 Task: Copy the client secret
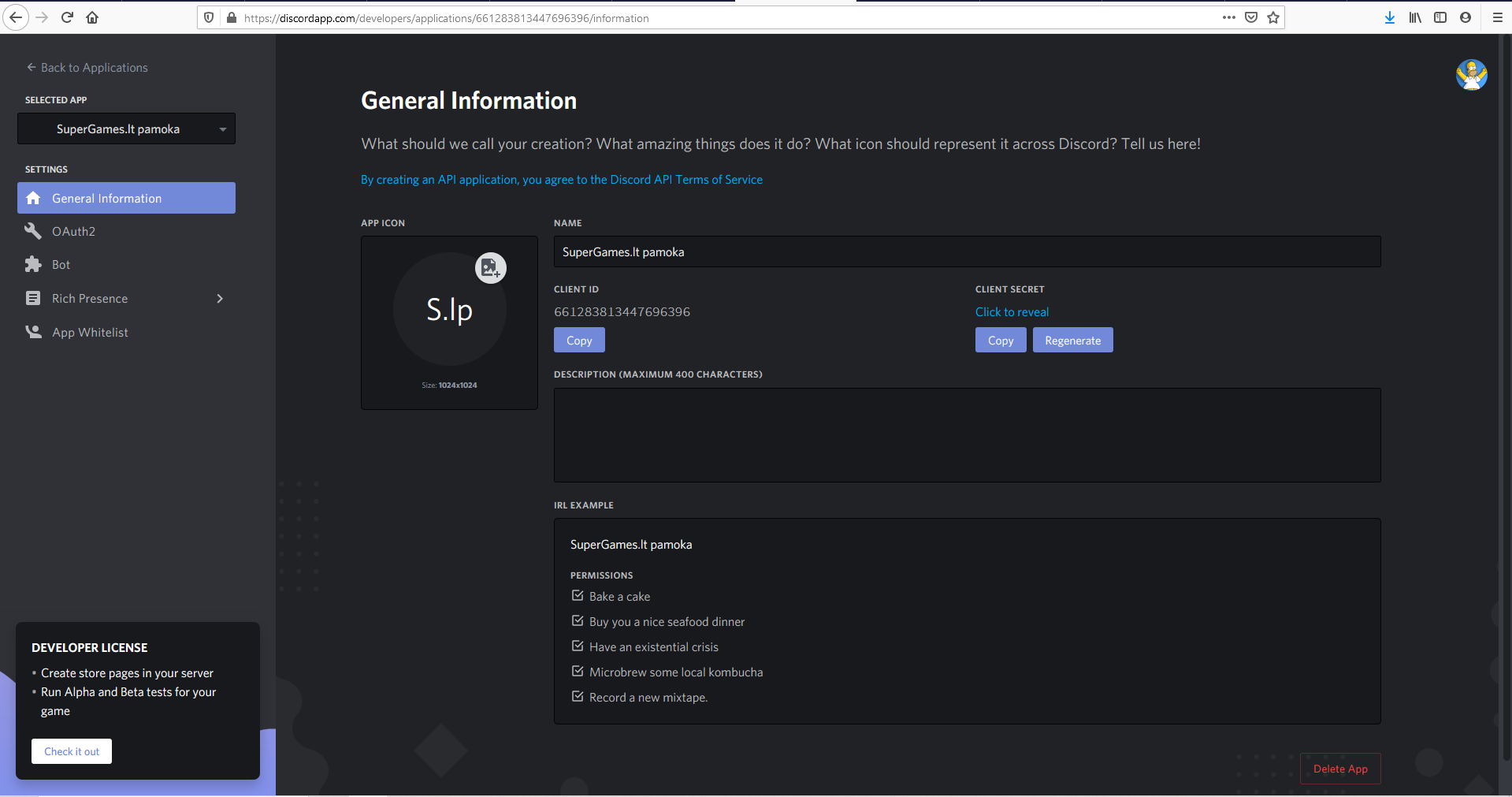(x=1001, y=341)
